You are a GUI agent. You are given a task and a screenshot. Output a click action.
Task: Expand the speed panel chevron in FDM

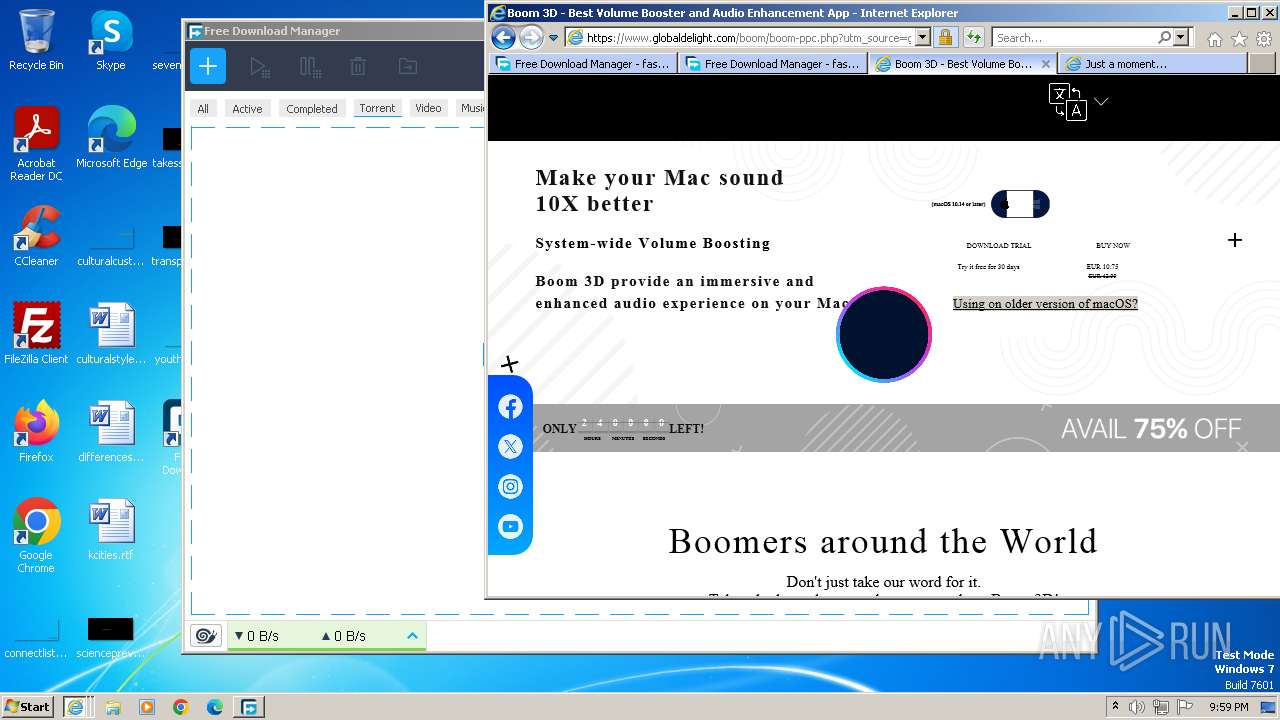click(x=412, y=635)
